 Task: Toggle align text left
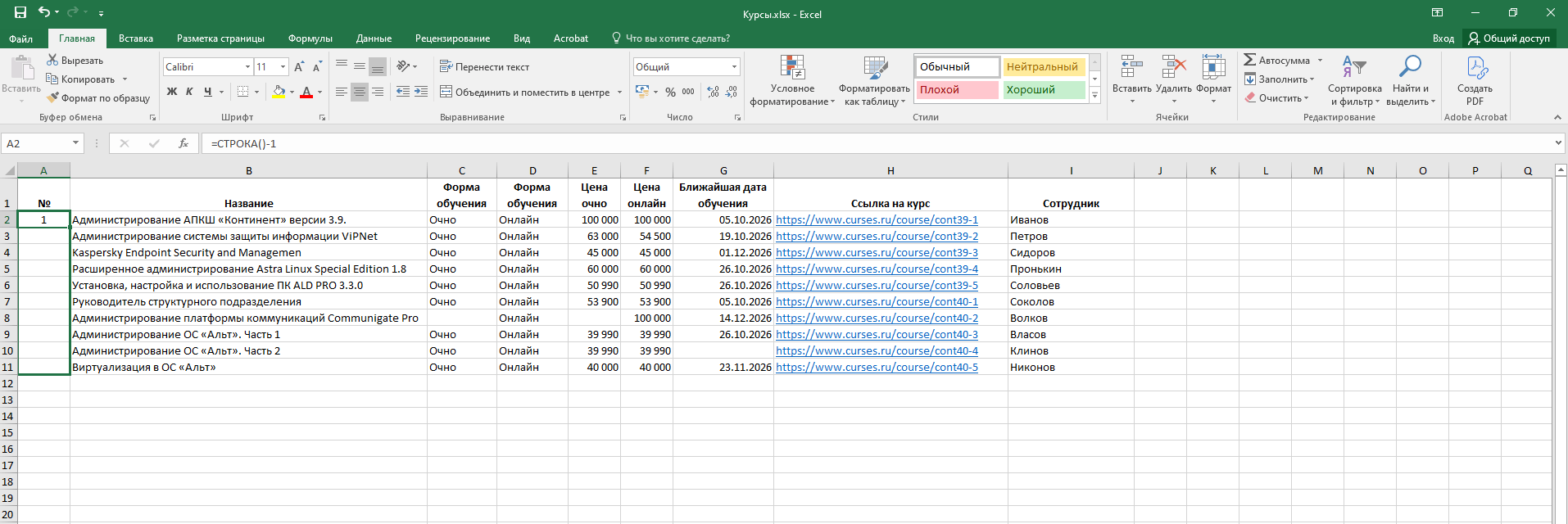coord(342,92)
